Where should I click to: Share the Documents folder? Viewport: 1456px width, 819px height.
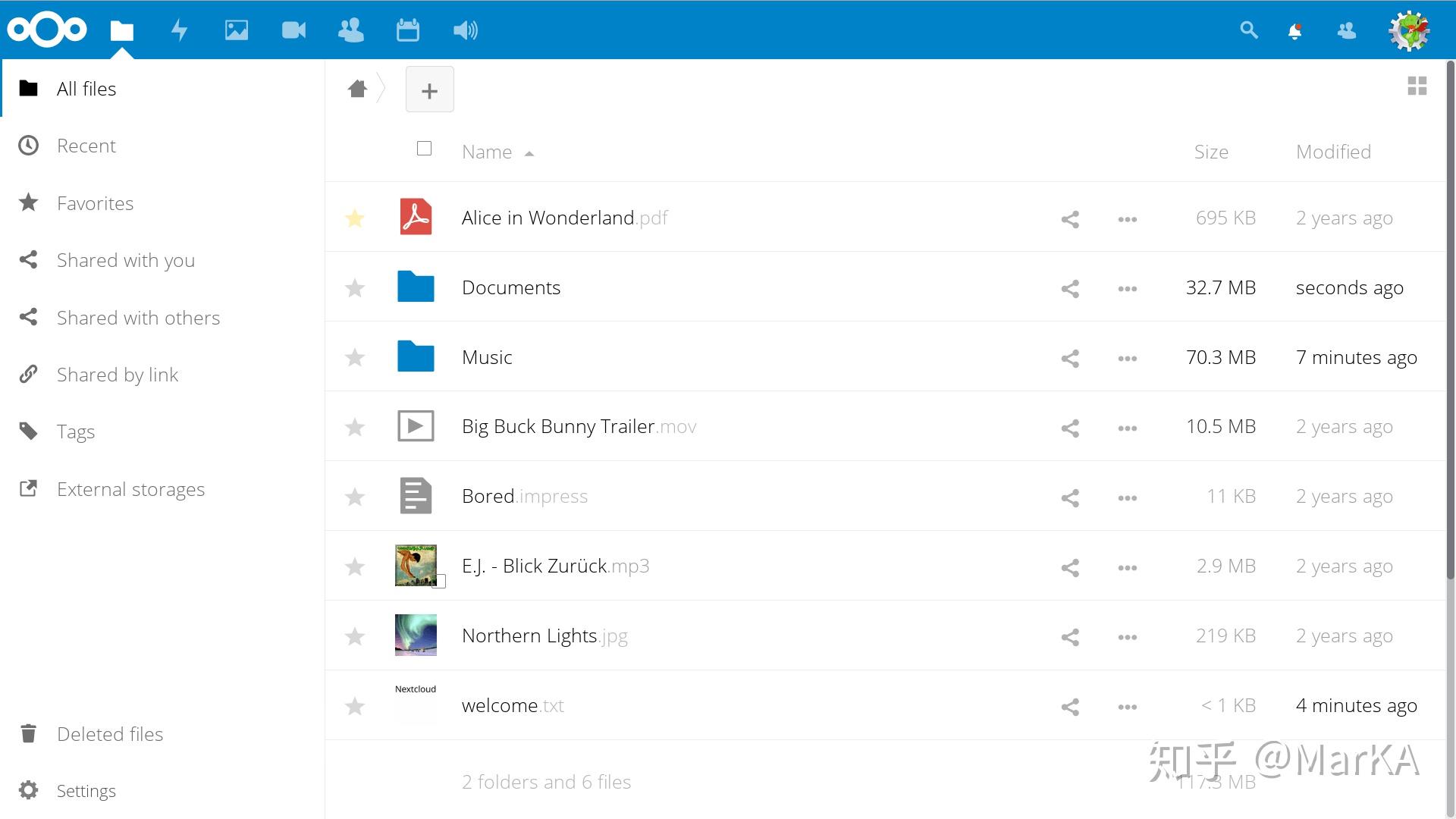coord(1070,289)
